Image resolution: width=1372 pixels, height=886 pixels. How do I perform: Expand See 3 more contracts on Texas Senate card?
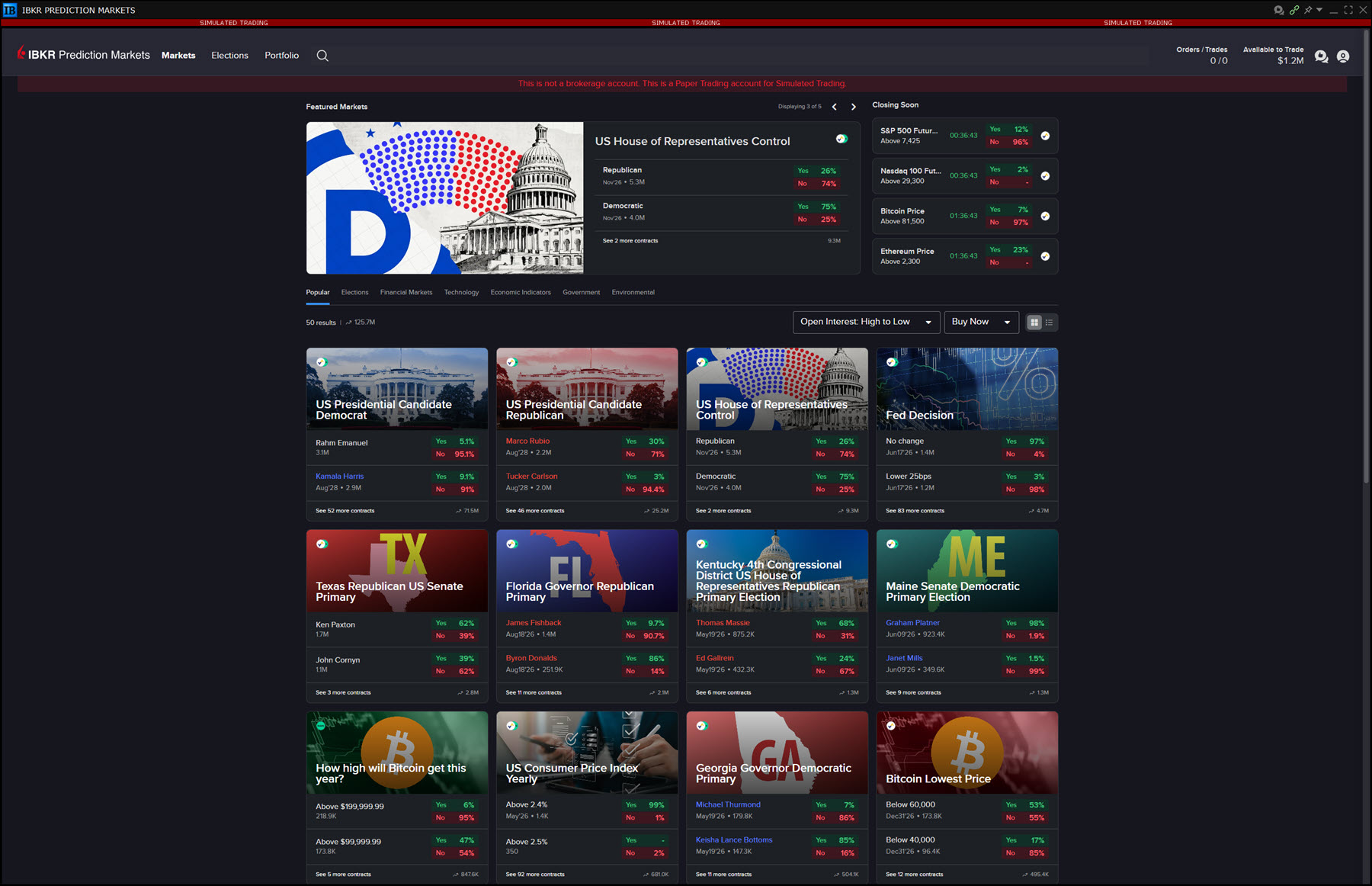[343, 693]
